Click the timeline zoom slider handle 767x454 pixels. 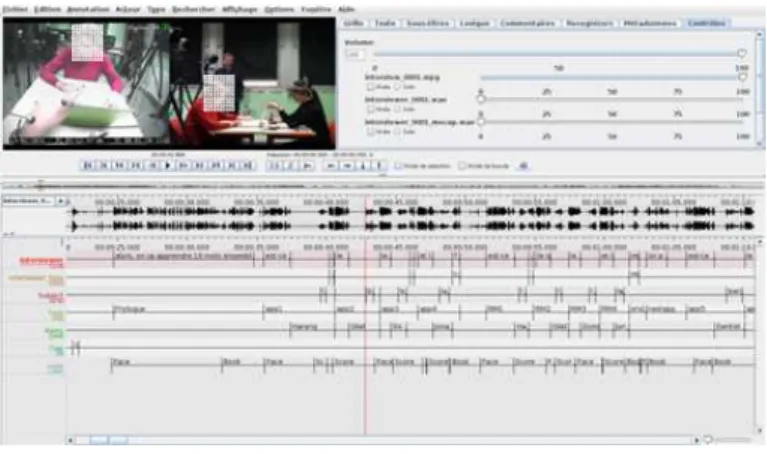point(708,440)
